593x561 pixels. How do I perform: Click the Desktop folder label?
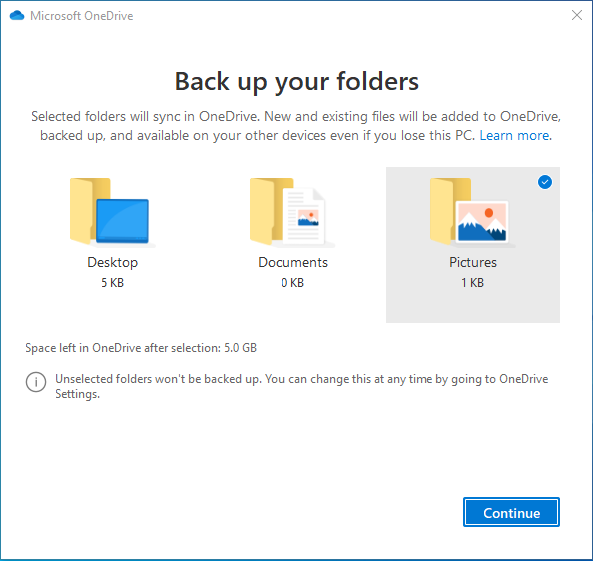112,263
